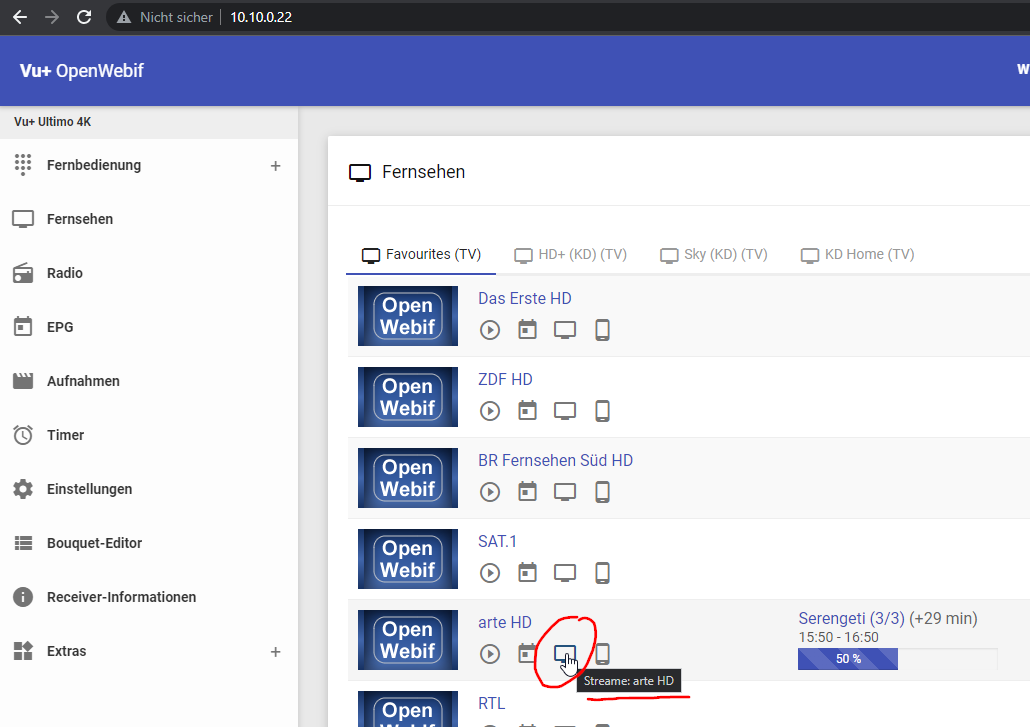Click the 50 % progress bar

(x=897, y=659)
